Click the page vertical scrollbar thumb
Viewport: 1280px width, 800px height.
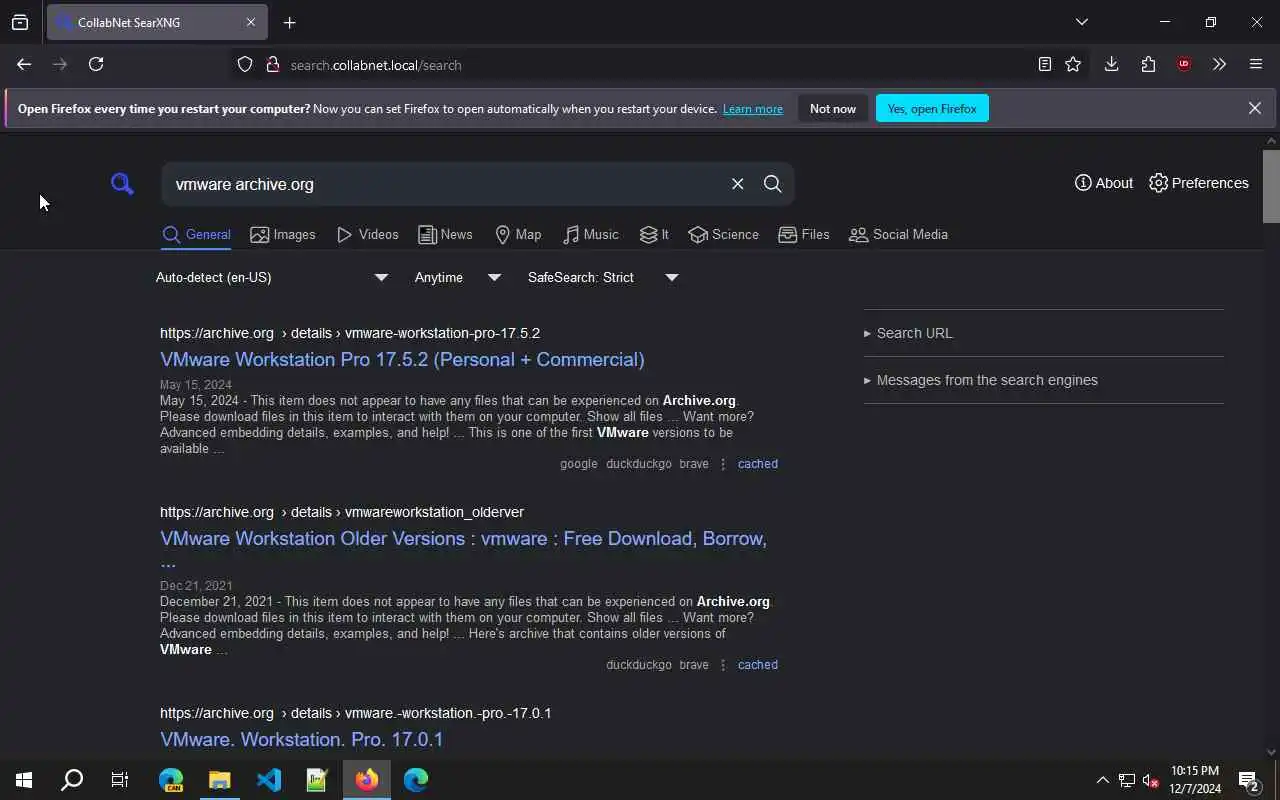(x=1271, y=186)
